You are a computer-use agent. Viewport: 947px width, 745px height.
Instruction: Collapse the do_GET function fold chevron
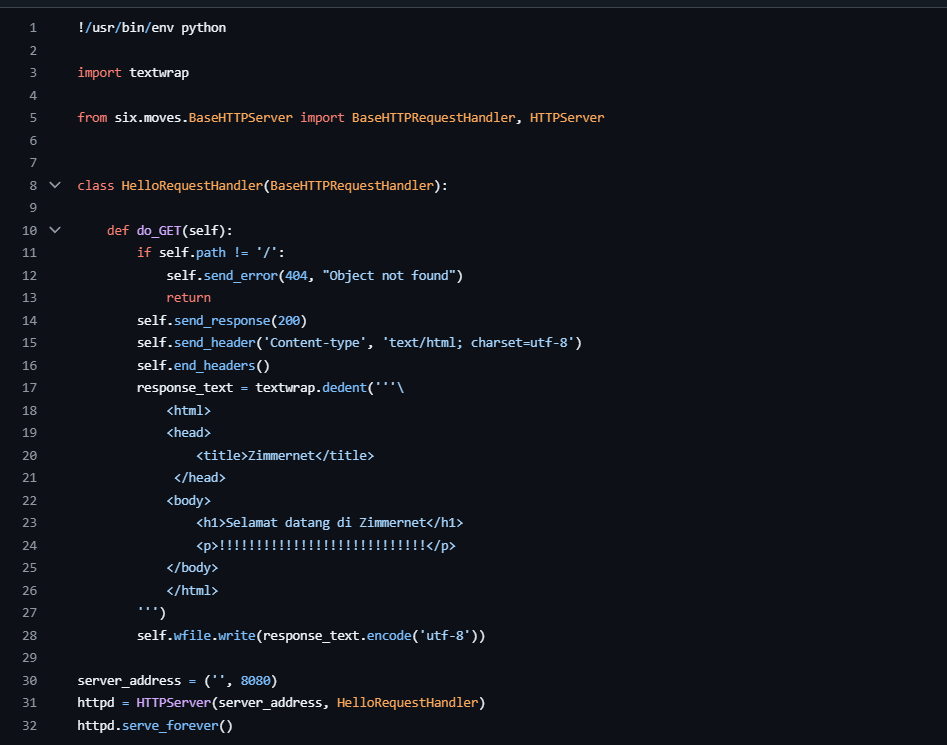55,230
